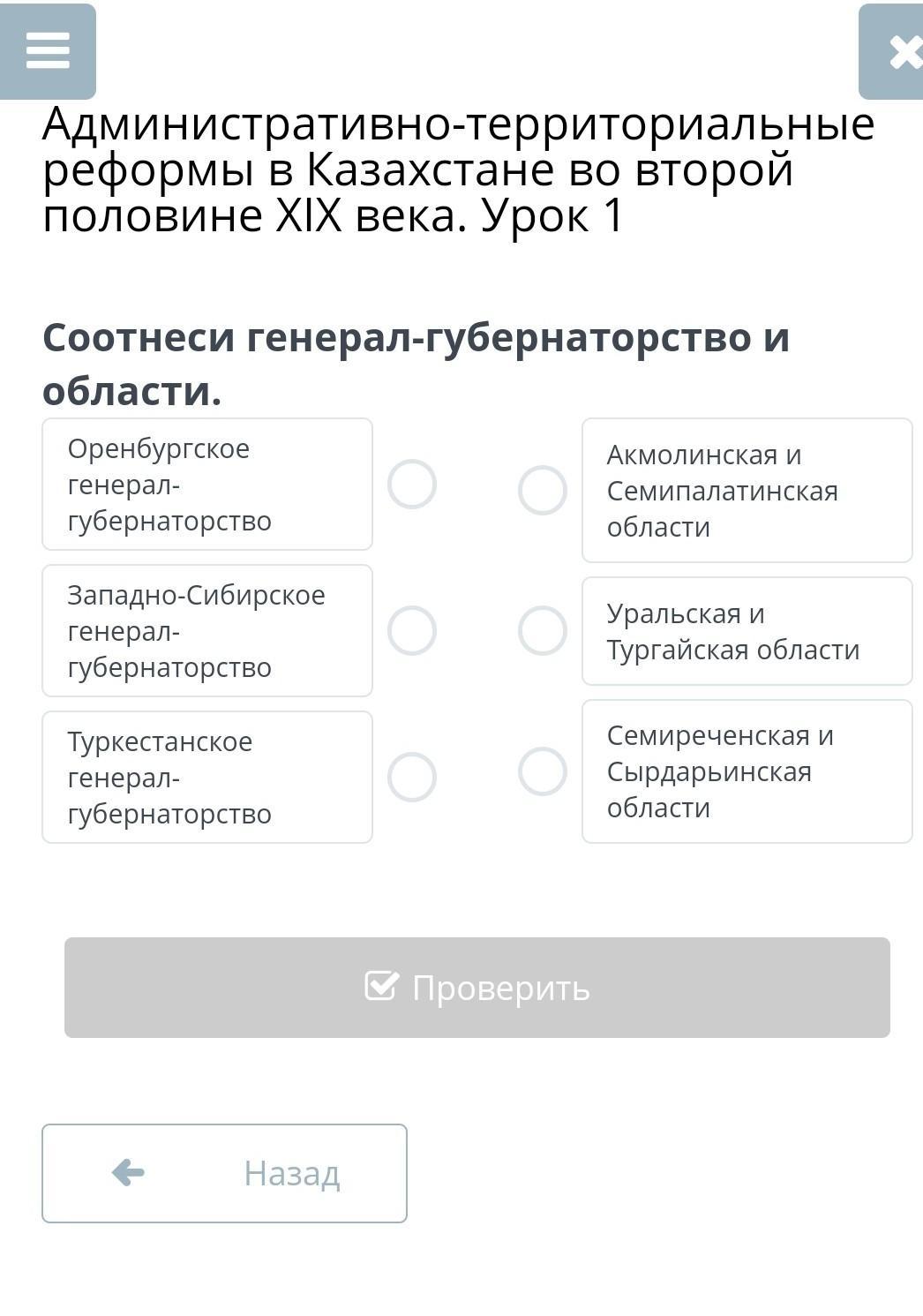This screenshot has width=923, height=1316.
Task: Select radio next to Оренбургское генерал-губернаторство
Action: pos(412,485)
